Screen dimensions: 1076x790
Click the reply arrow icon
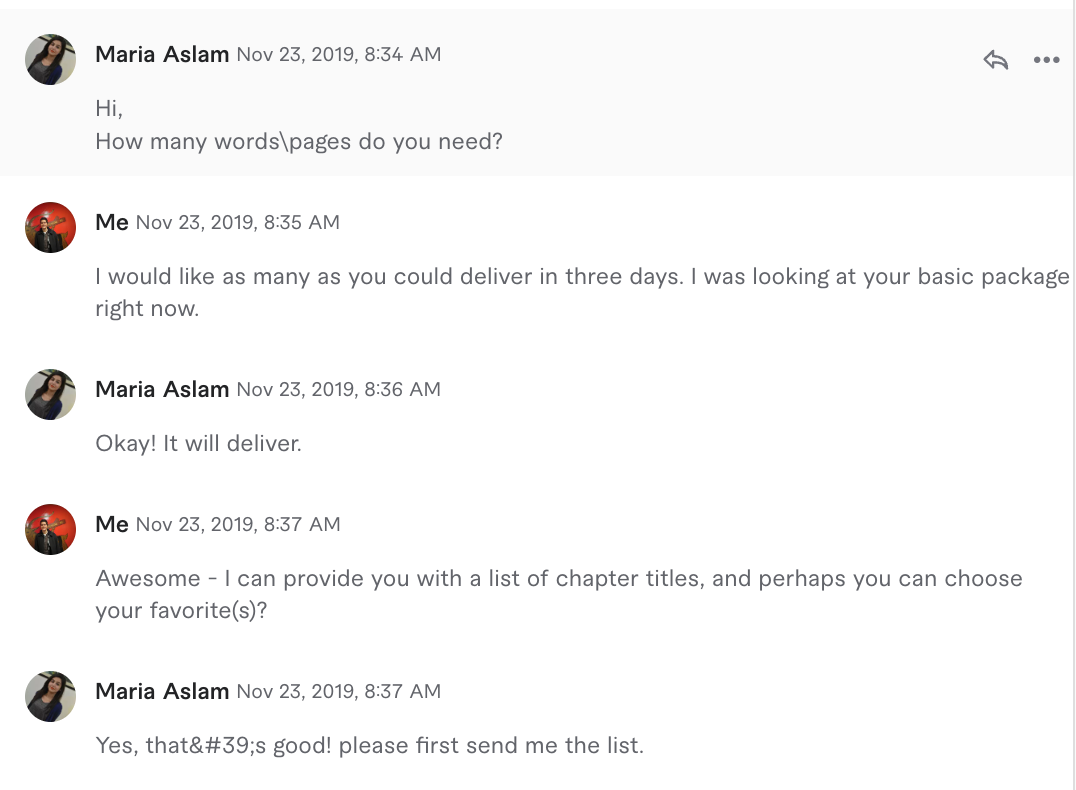tap(995, 61)
